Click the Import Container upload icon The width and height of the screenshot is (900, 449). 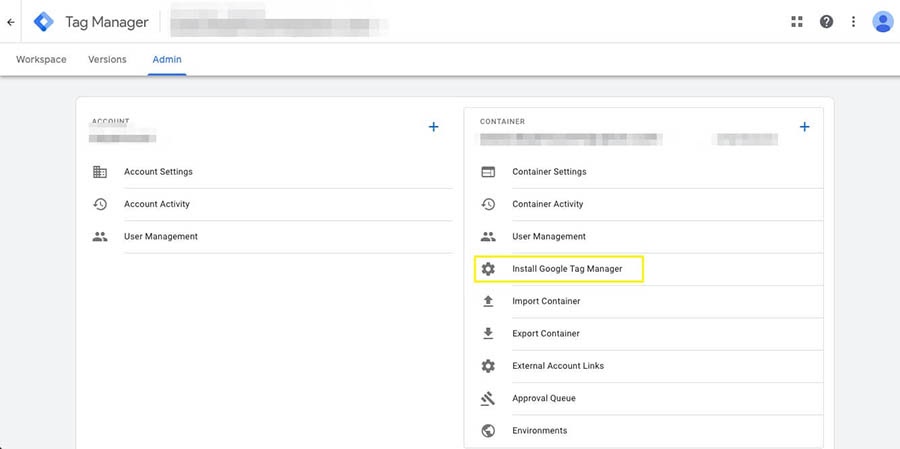488,301
